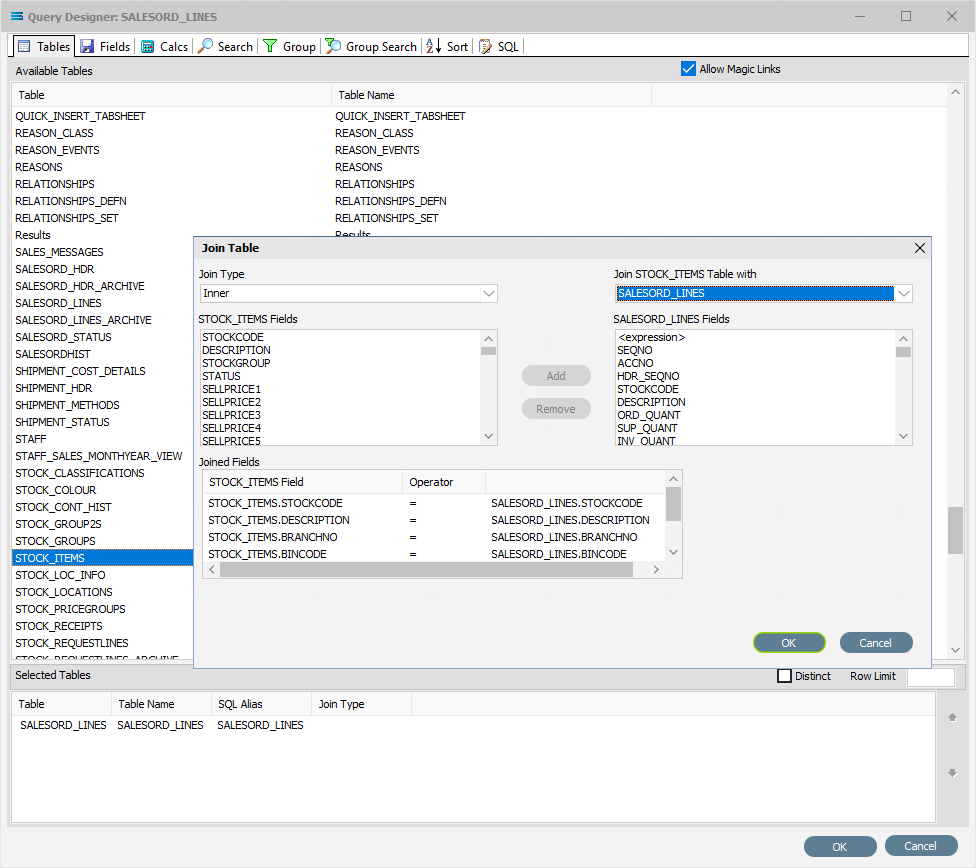
Task: Click the Table Name column header in Available Tables
Action: click(491, 95)
